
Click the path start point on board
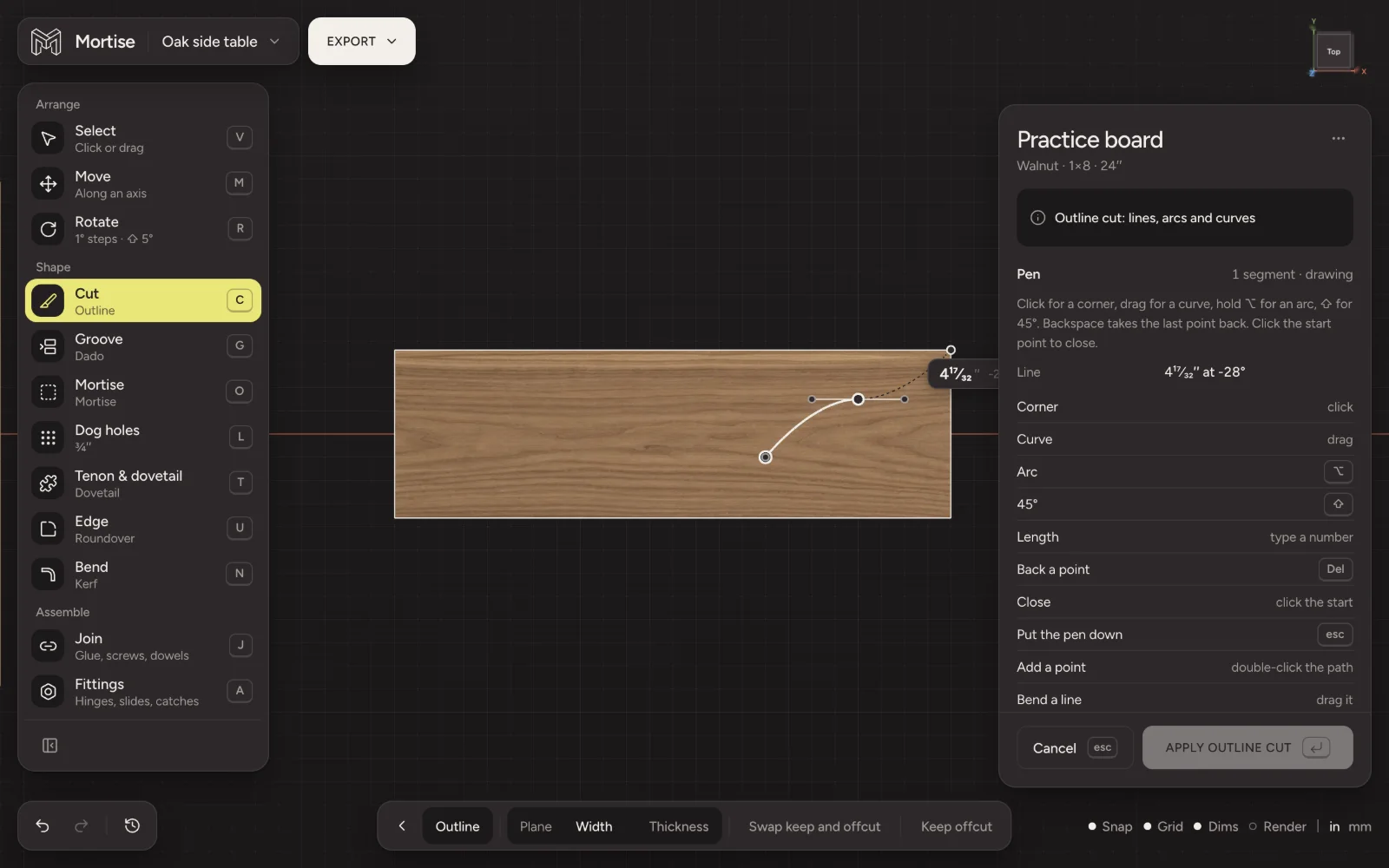tap(766, 457)
